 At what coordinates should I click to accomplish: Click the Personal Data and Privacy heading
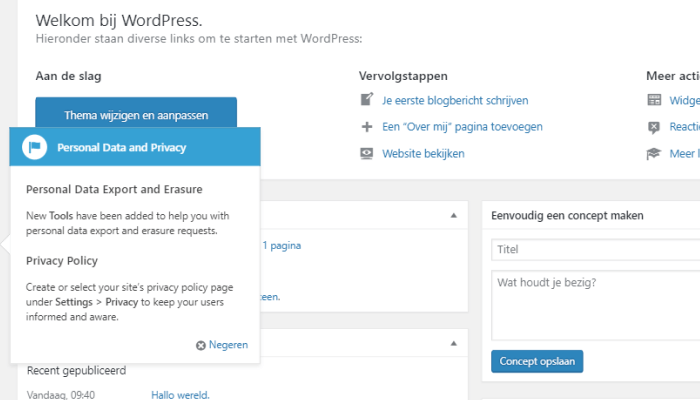click(x=121, y=147)
